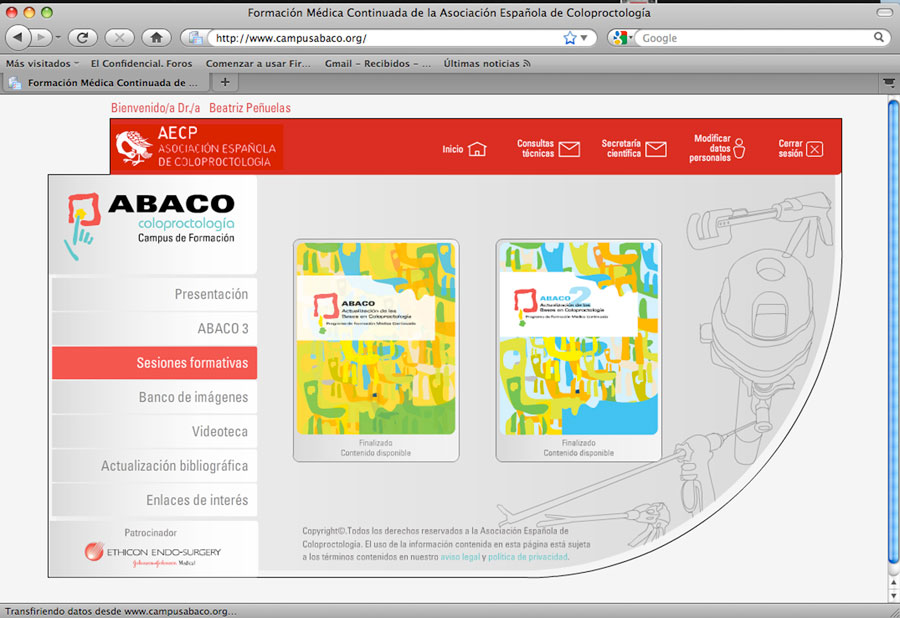Open the ABACO 2 course cover thumbnail
Viewport: 900px width, 618px height.
[579, 338]
